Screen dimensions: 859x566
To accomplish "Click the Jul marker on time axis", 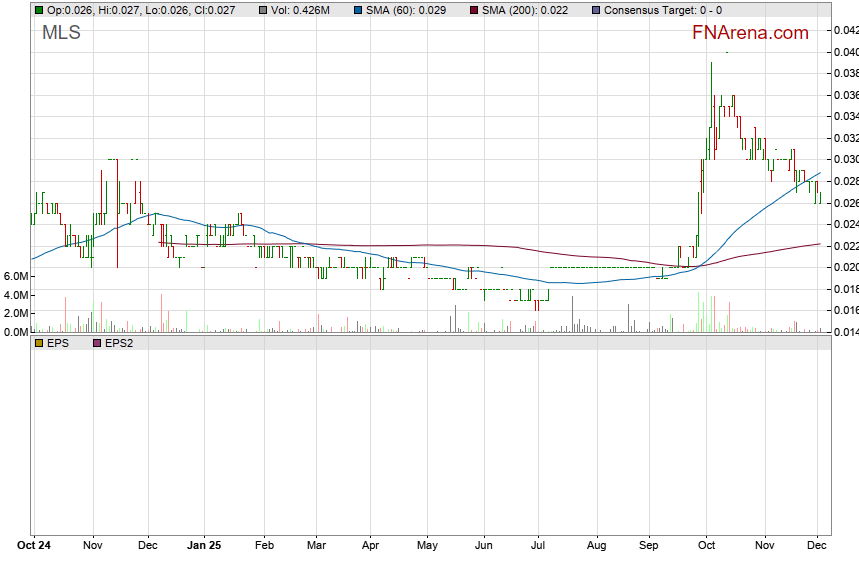I will (x=538, y=546).
